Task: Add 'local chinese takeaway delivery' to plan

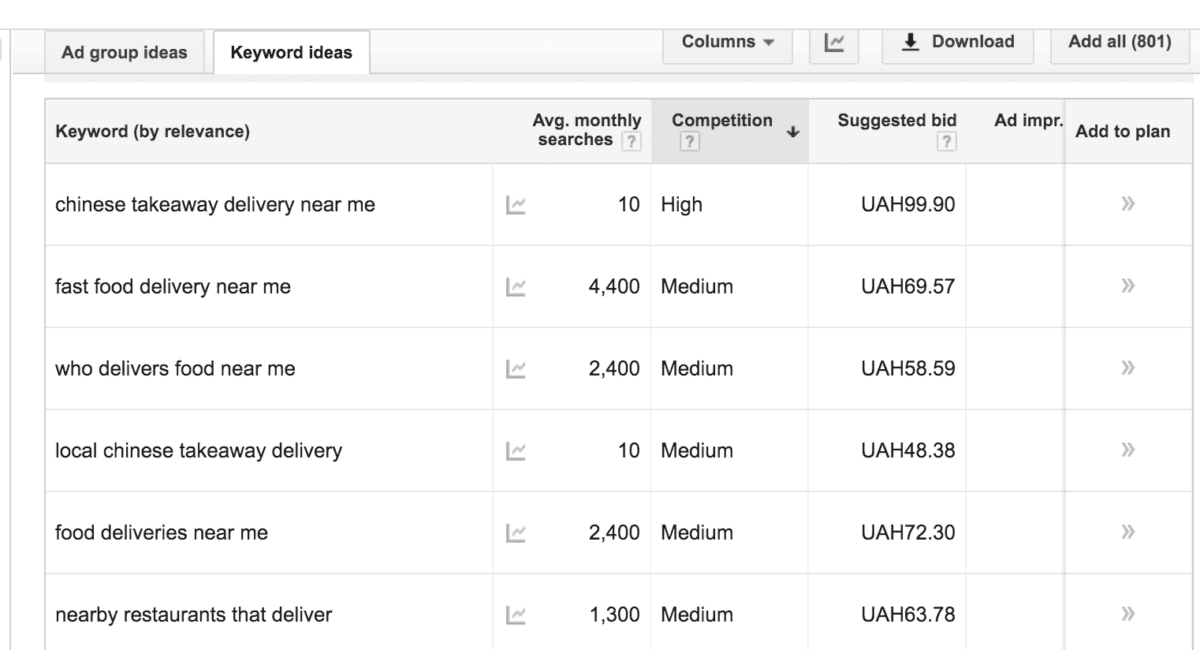Action: [1128, 451]
